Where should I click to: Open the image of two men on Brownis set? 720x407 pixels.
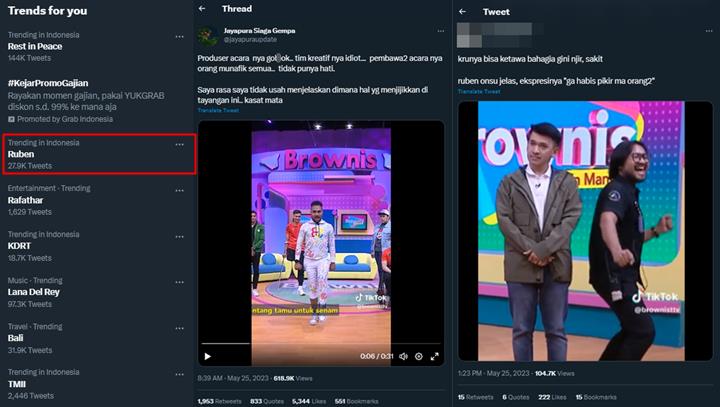(585, 231)
